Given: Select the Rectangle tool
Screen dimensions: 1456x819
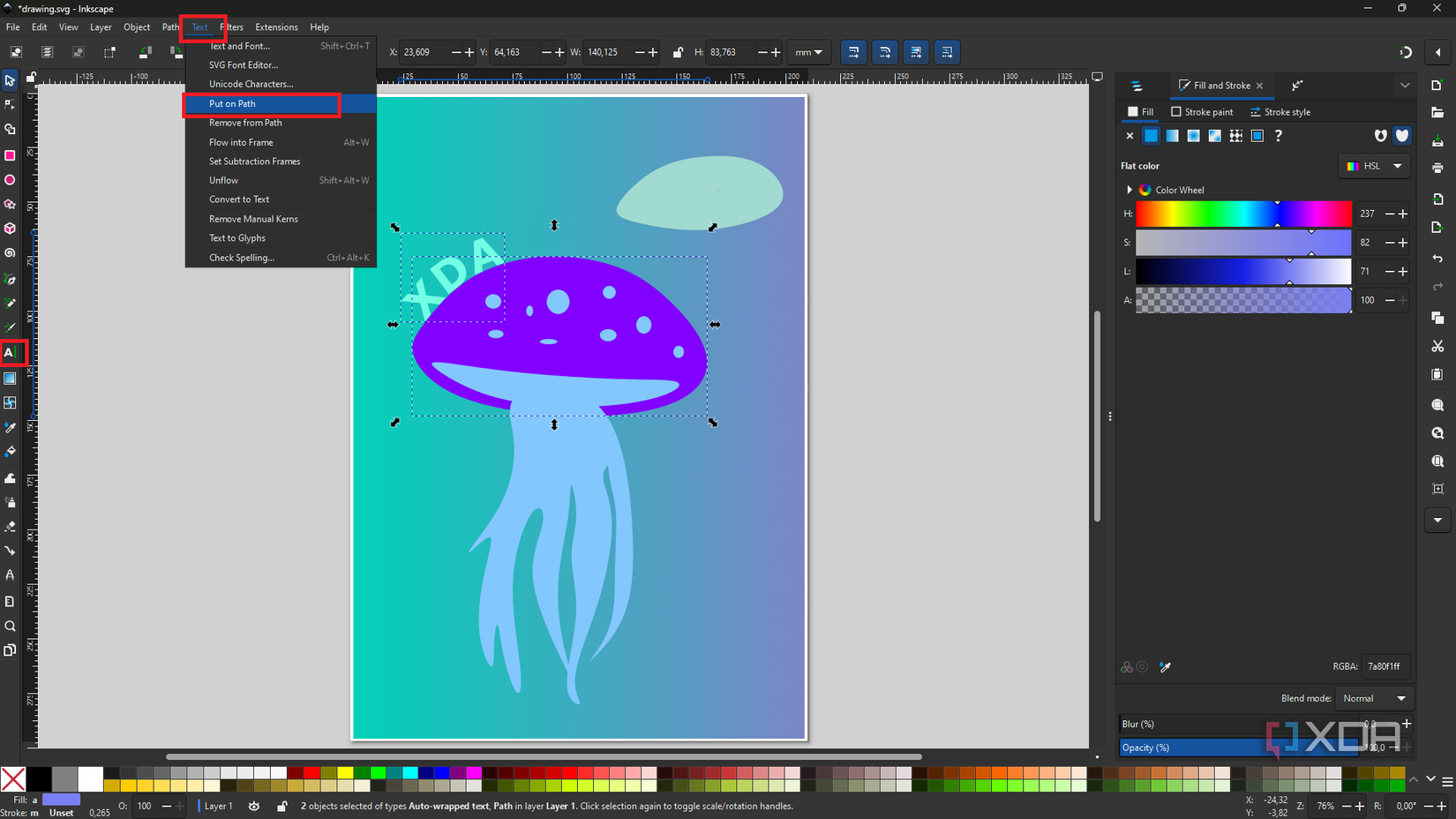Looking at the screenshot, I should [x=10, y=155].
